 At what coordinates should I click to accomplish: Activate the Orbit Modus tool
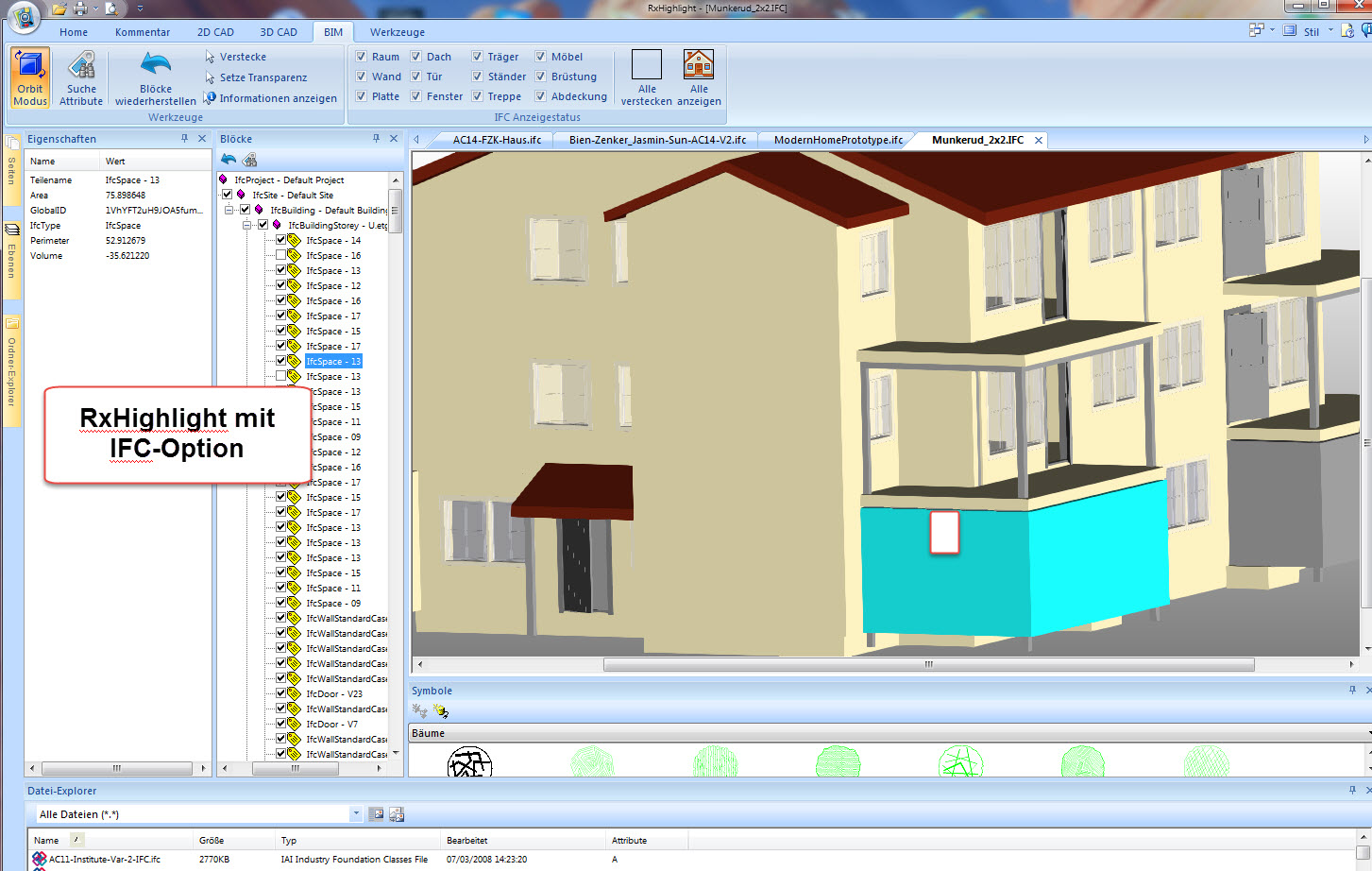(x=30, y=77)
